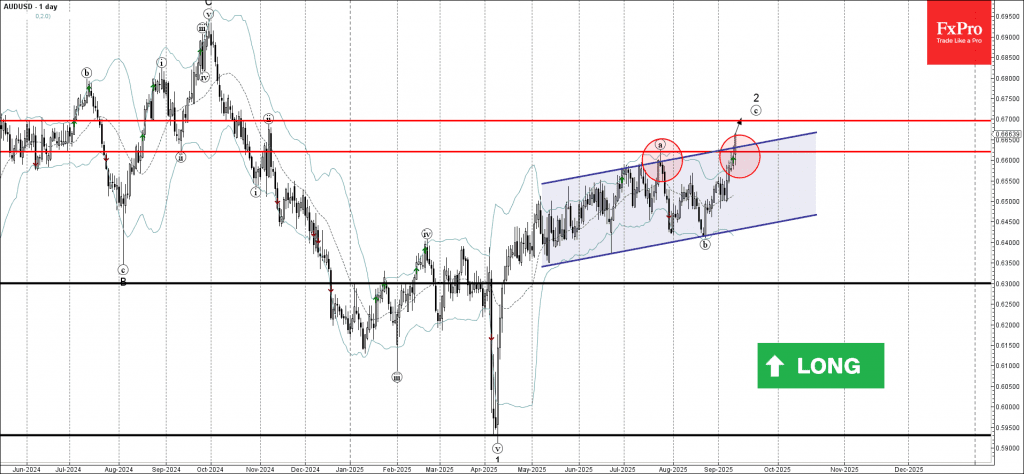Screen dimensions: 1024x474
Task: Click the Mar-2025 date label
Action: click(x=440, y=469)
